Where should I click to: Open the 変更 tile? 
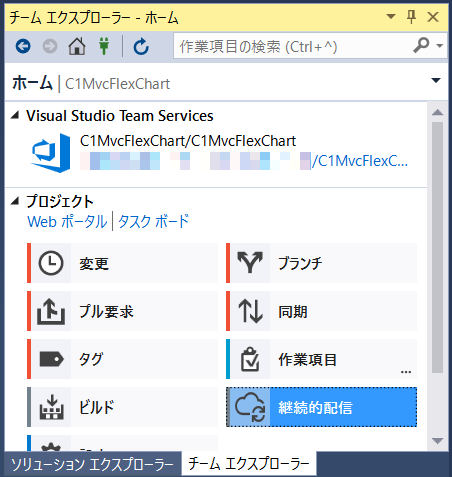click(122, 263)
